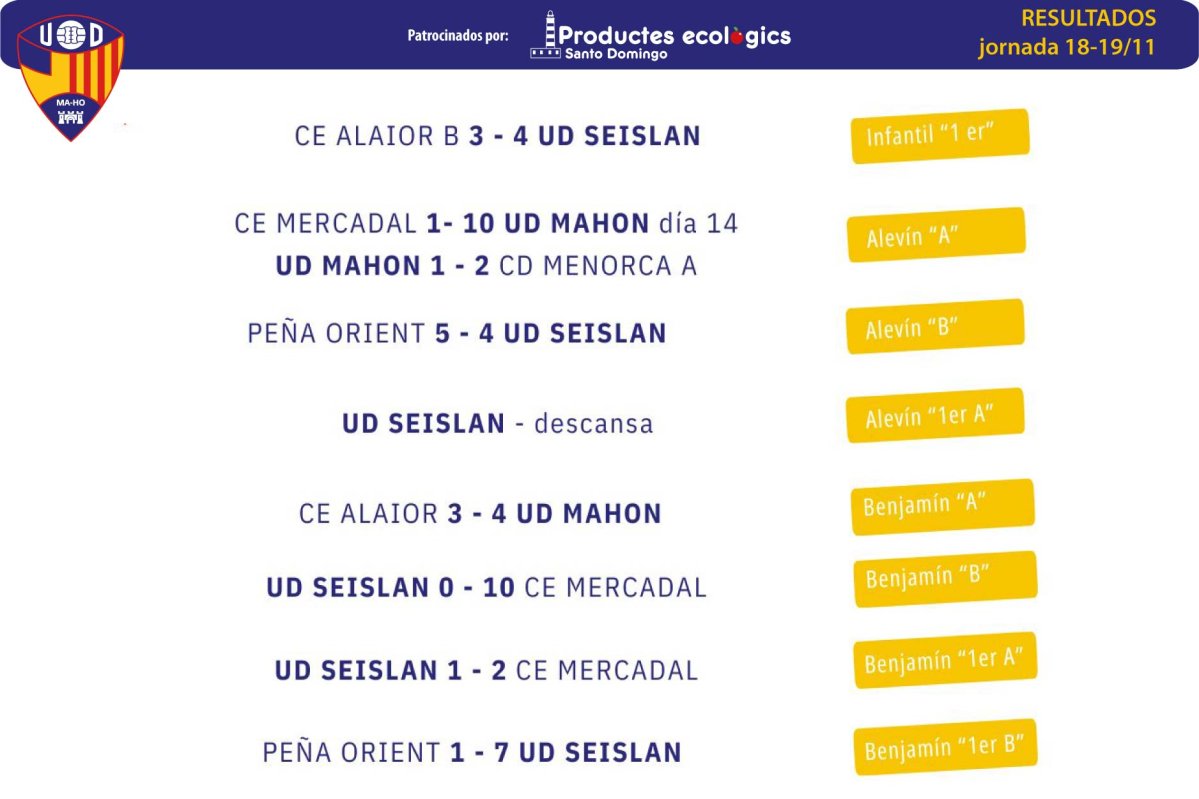Click the PEÑA ORIENT 5 - 4 UD SEISLAN result

457,333
